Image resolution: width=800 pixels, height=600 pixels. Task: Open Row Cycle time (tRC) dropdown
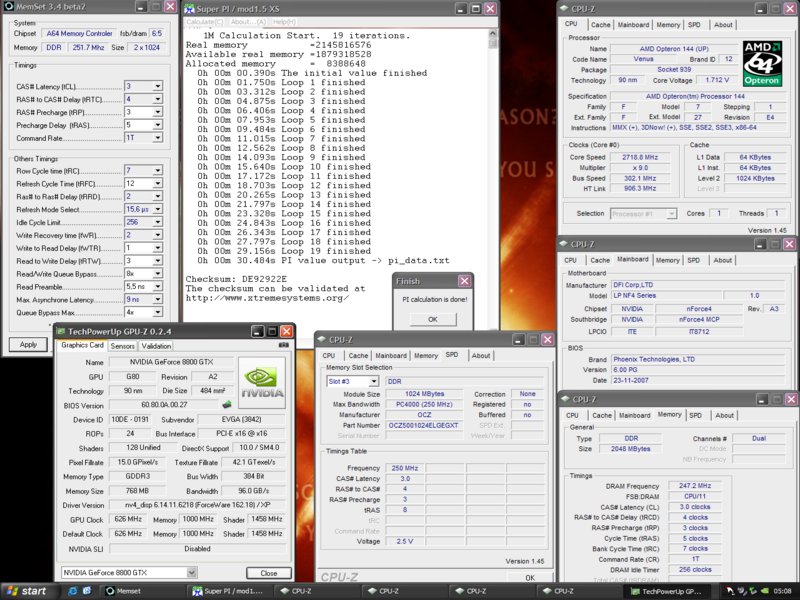click(158, 170)
